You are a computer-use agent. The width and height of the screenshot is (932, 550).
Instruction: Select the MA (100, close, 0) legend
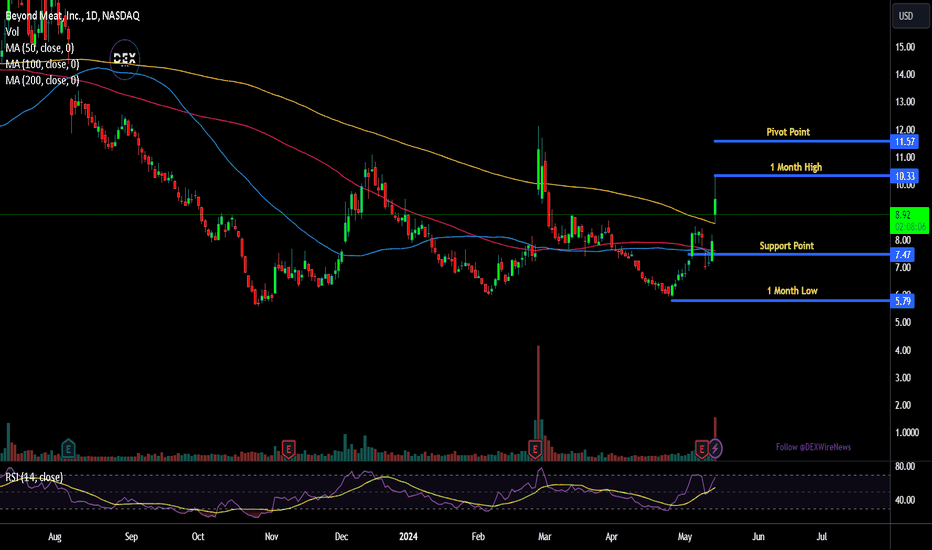42,64
